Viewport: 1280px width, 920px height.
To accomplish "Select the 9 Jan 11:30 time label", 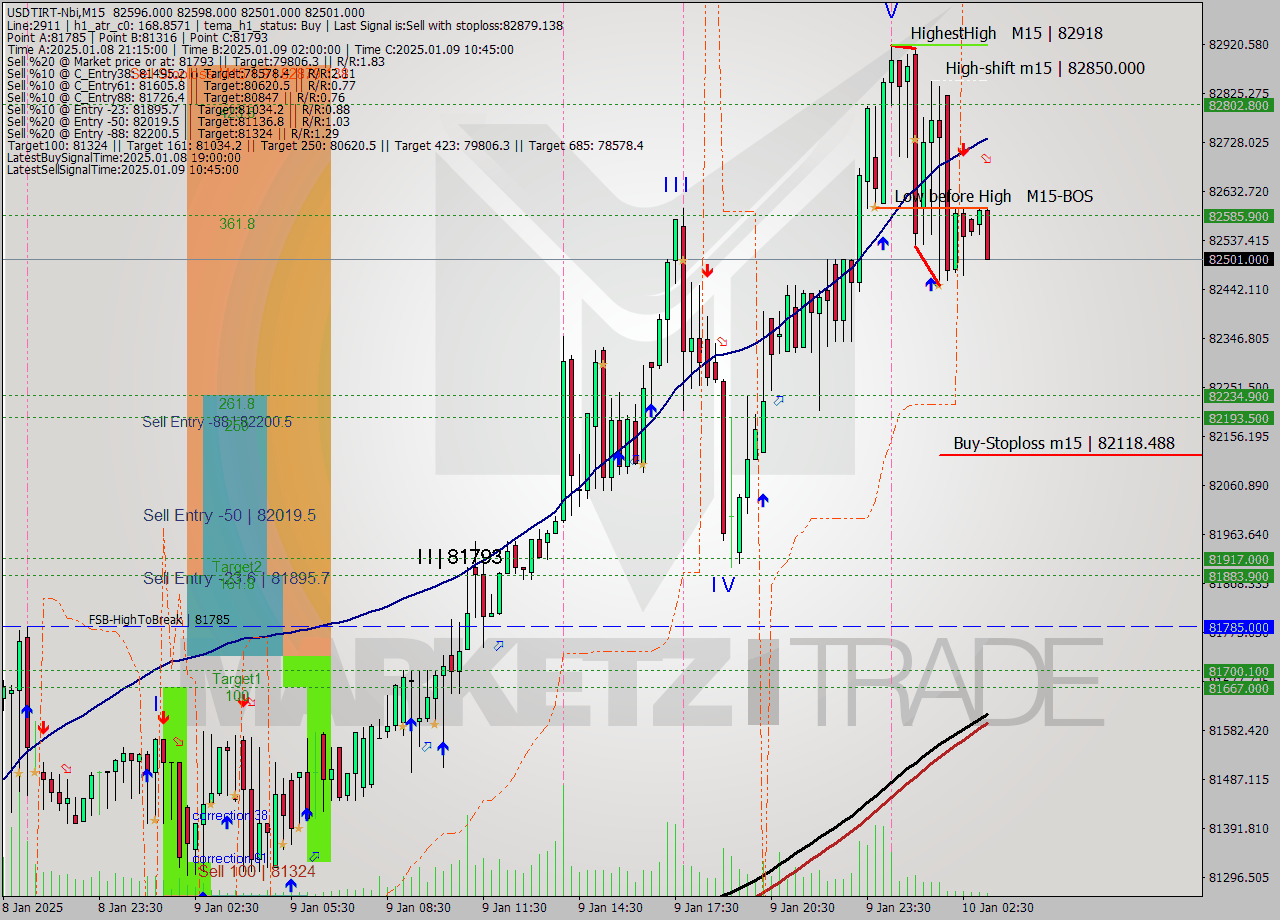I will click(514, 907).
